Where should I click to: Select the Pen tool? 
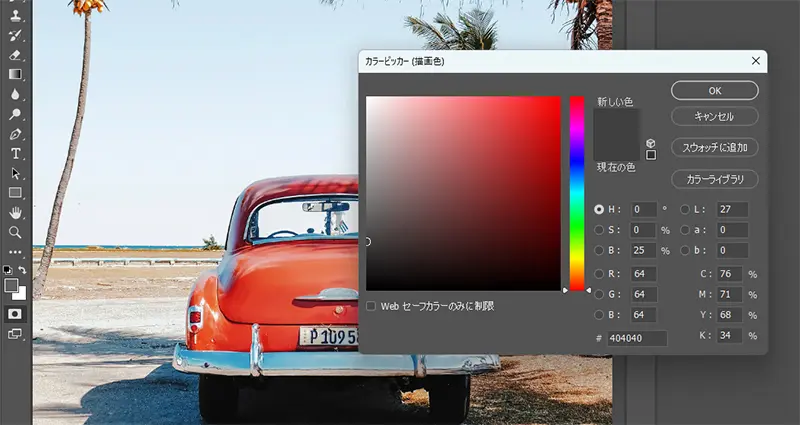(15, 134)
